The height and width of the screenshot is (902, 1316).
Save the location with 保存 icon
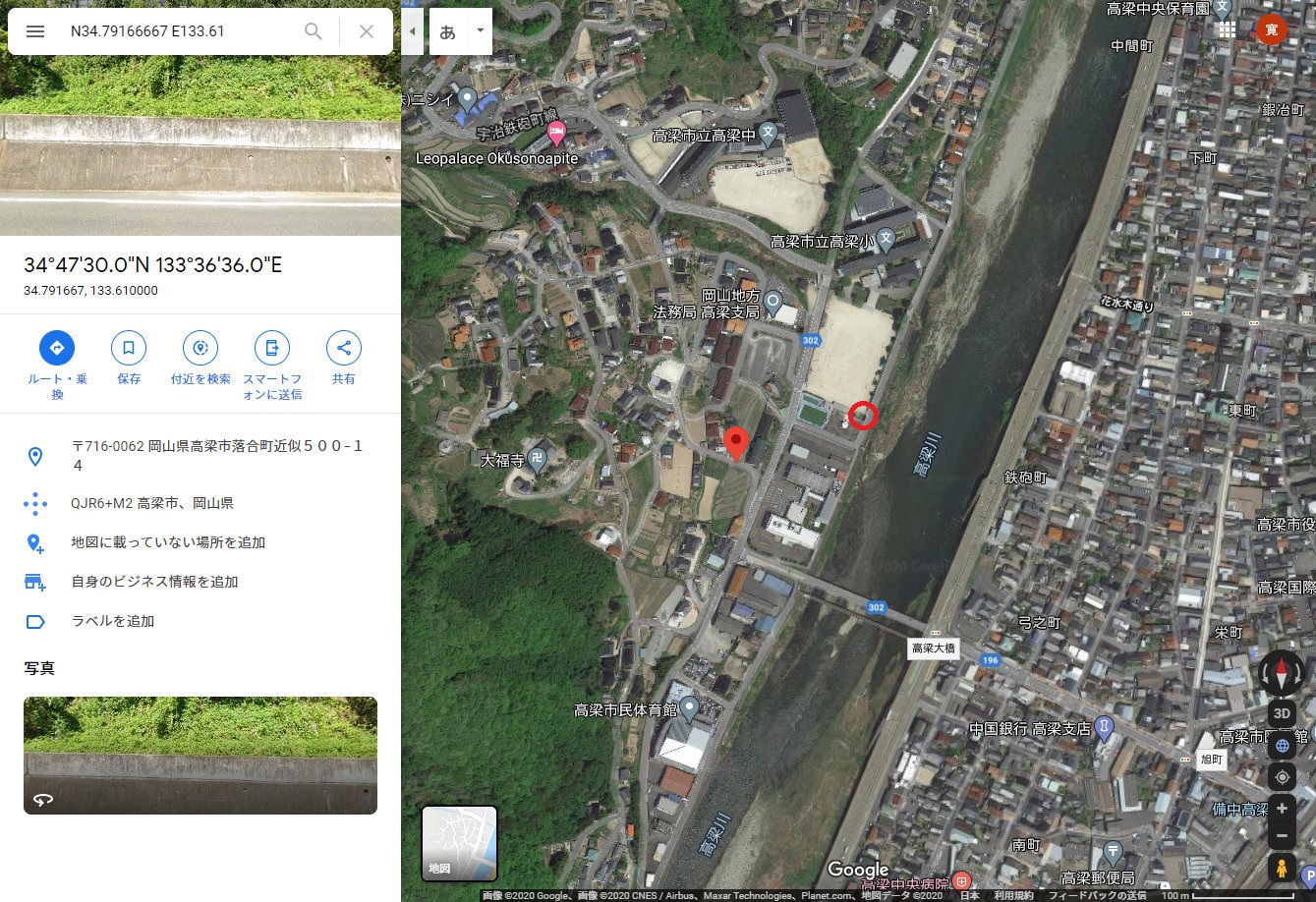(129, 348)
